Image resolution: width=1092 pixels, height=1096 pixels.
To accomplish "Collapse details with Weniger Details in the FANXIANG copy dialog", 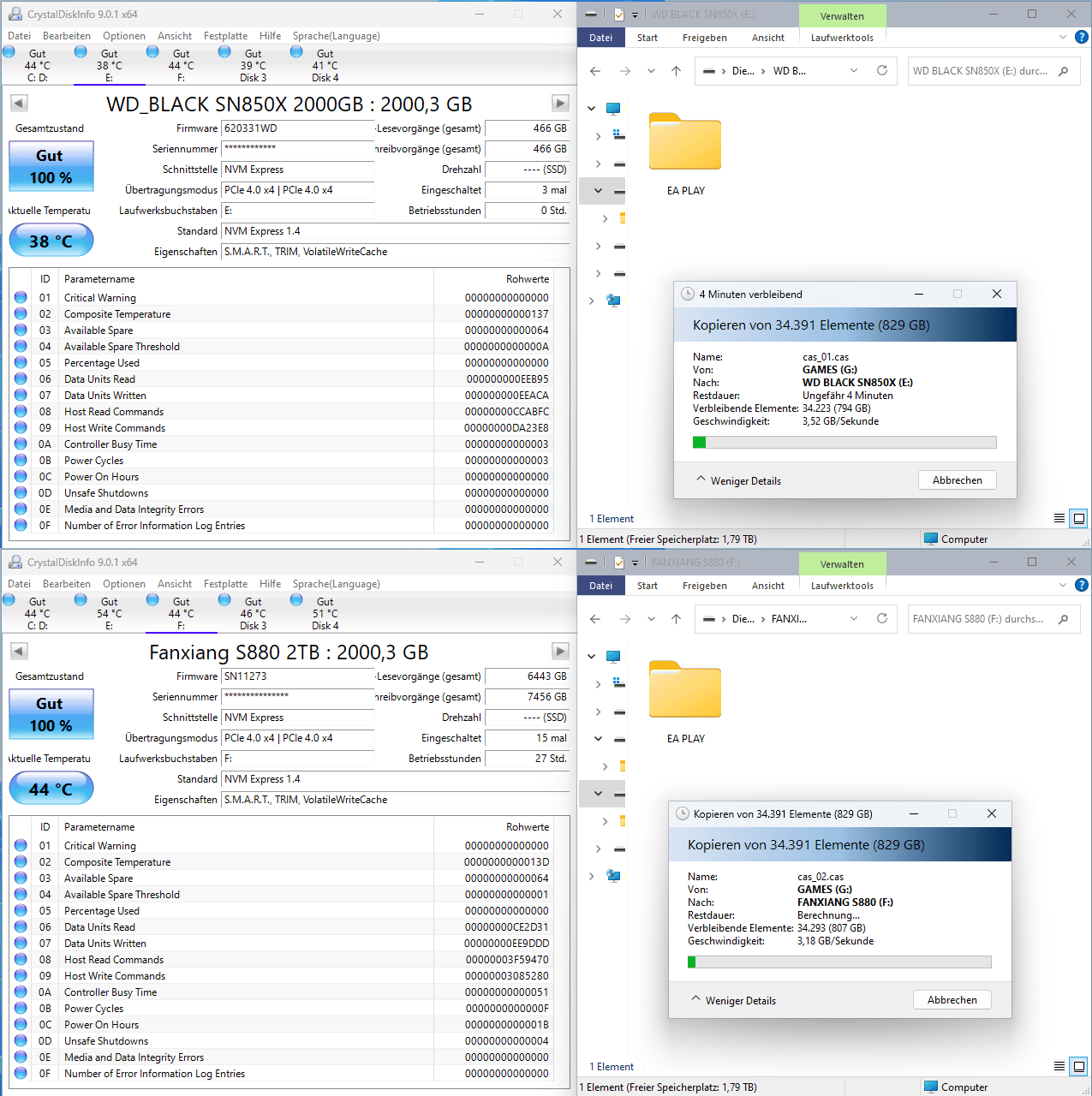I will click(733, 1000).
